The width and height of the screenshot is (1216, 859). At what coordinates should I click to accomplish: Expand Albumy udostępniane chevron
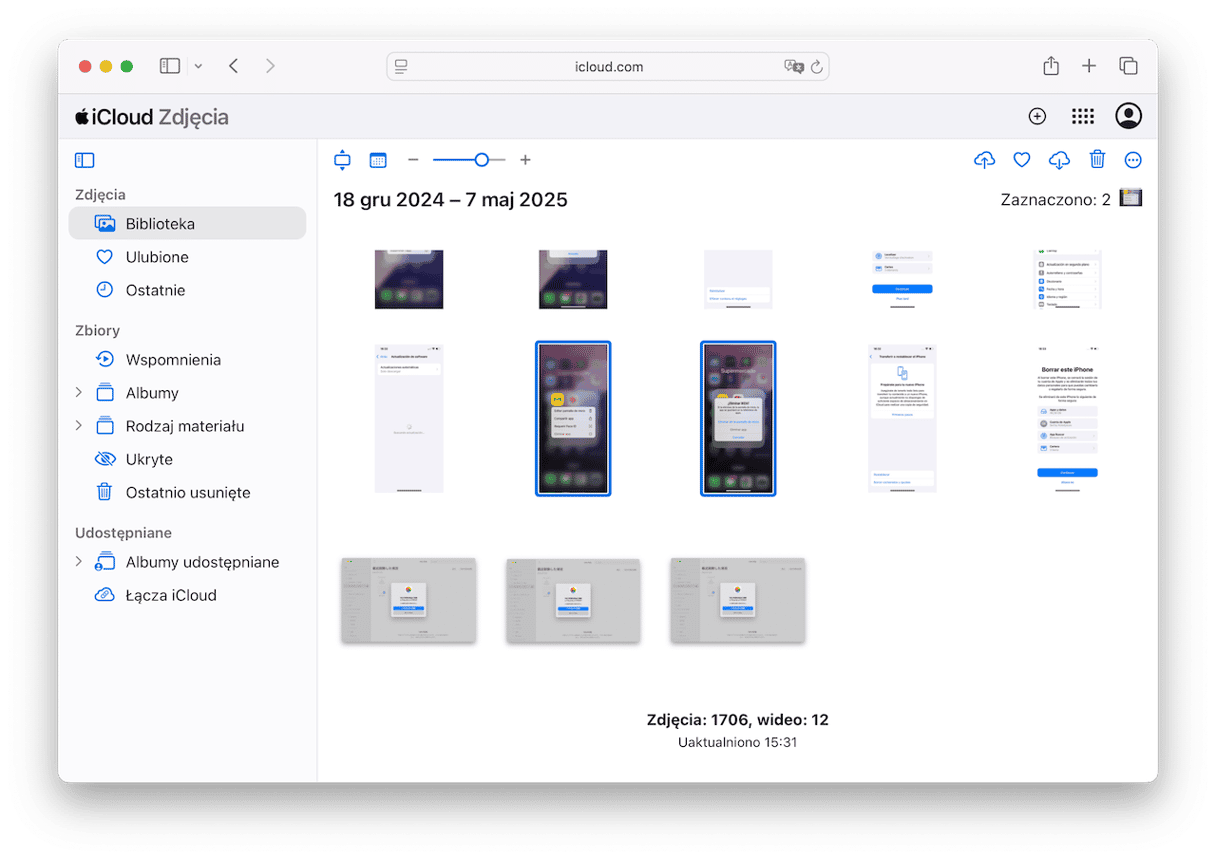79,562
